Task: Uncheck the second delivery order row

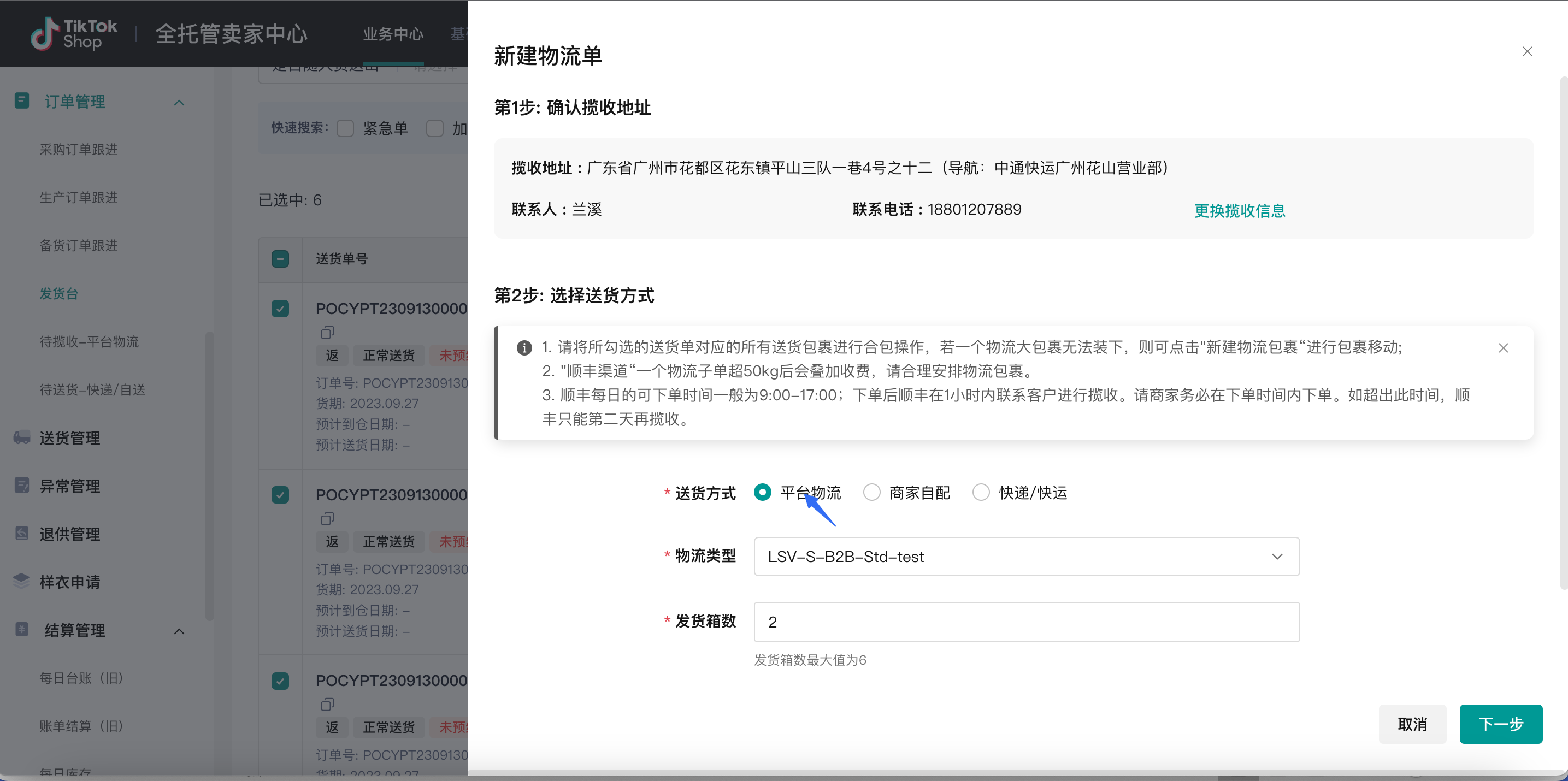Action: point(280,494)
